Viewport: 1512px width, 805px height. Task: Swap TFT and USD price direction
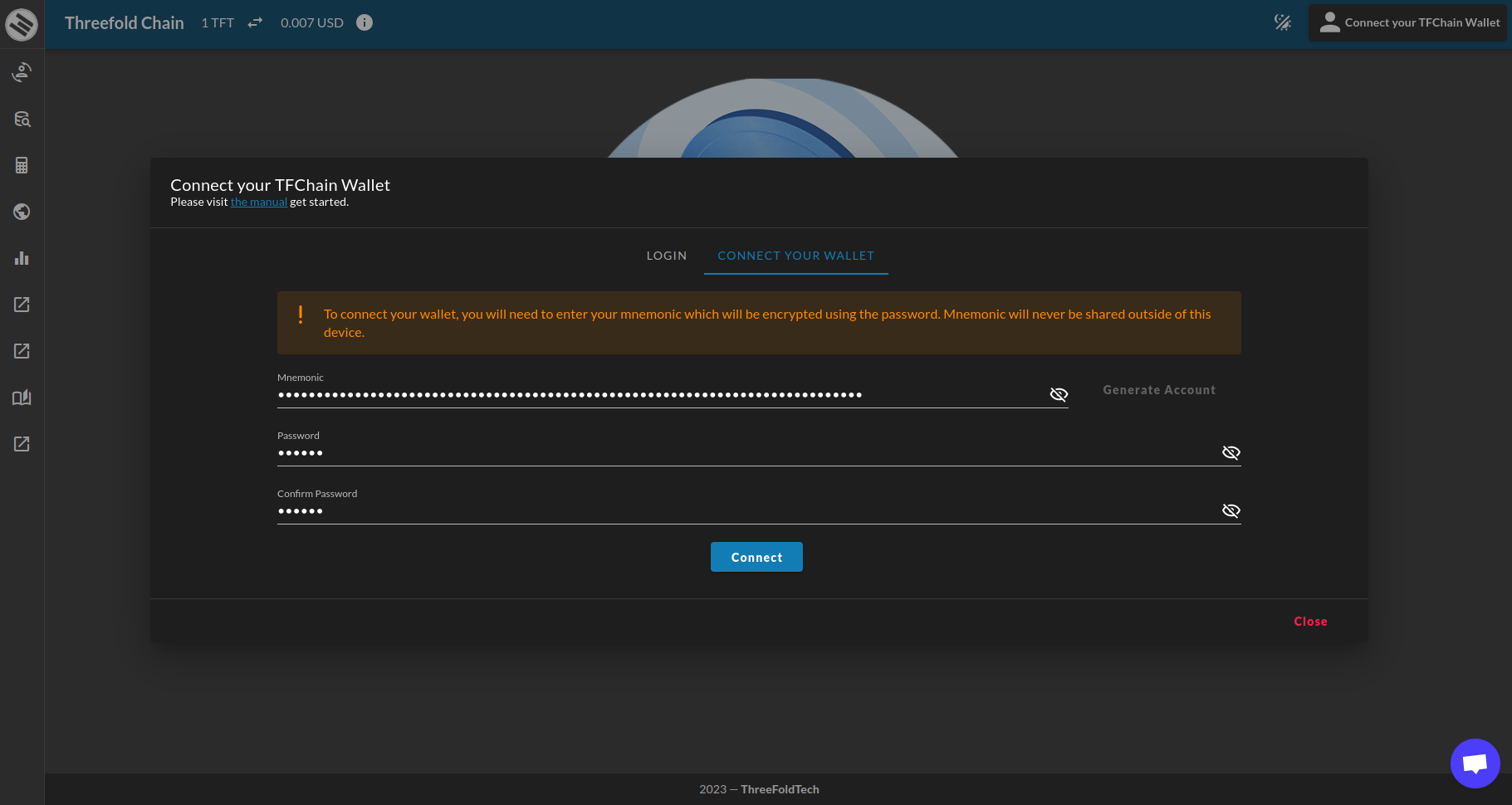coord(255,22)
